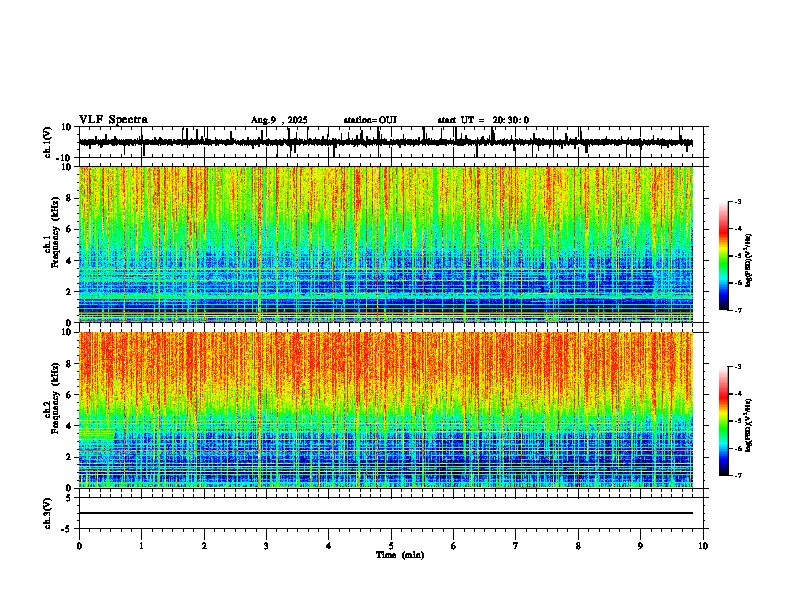
Task: Select the "start UT = 20:30:0" text
Action: coord(483,120)
